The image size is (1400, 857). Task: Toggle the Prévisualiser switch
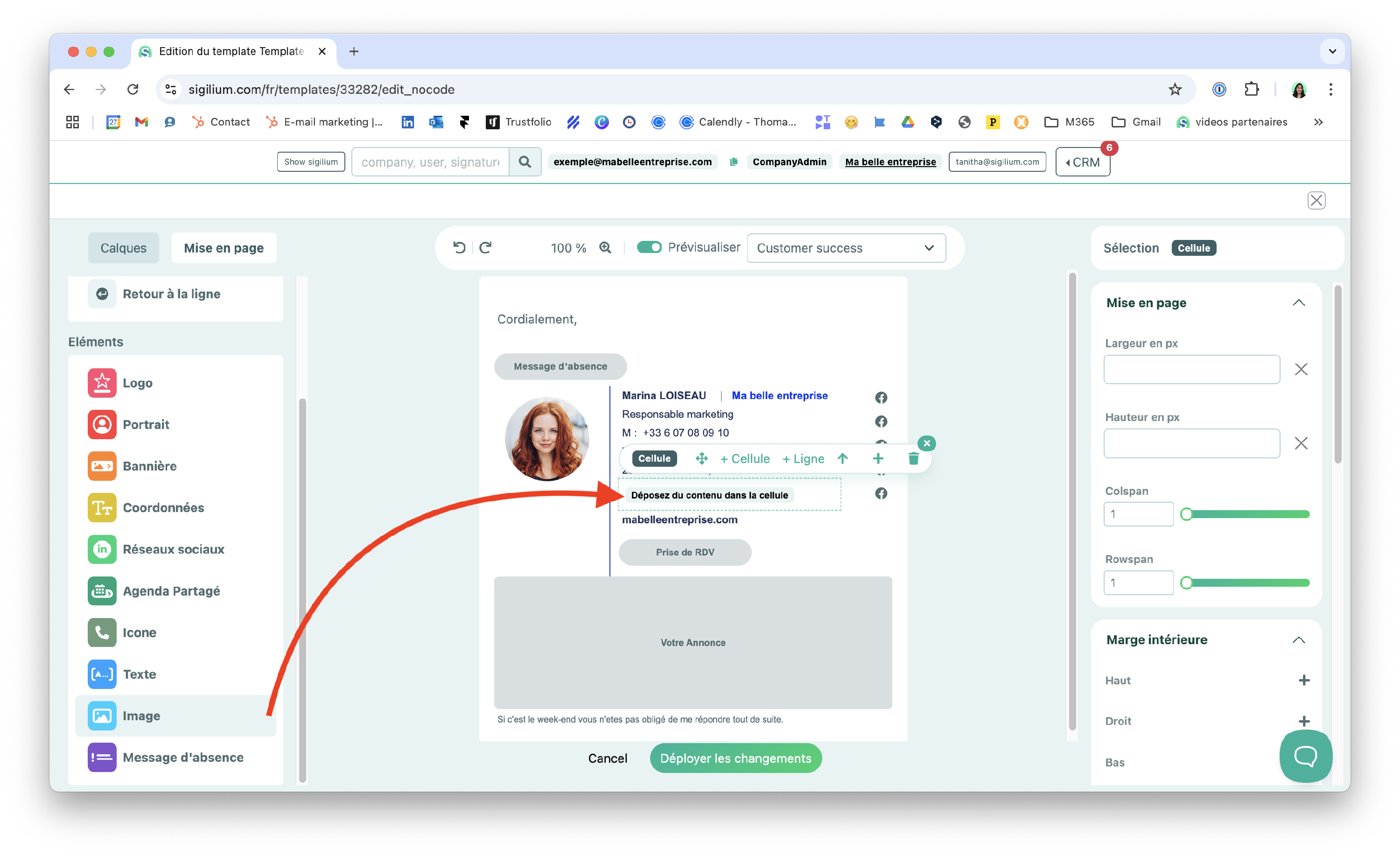(649, 247)
